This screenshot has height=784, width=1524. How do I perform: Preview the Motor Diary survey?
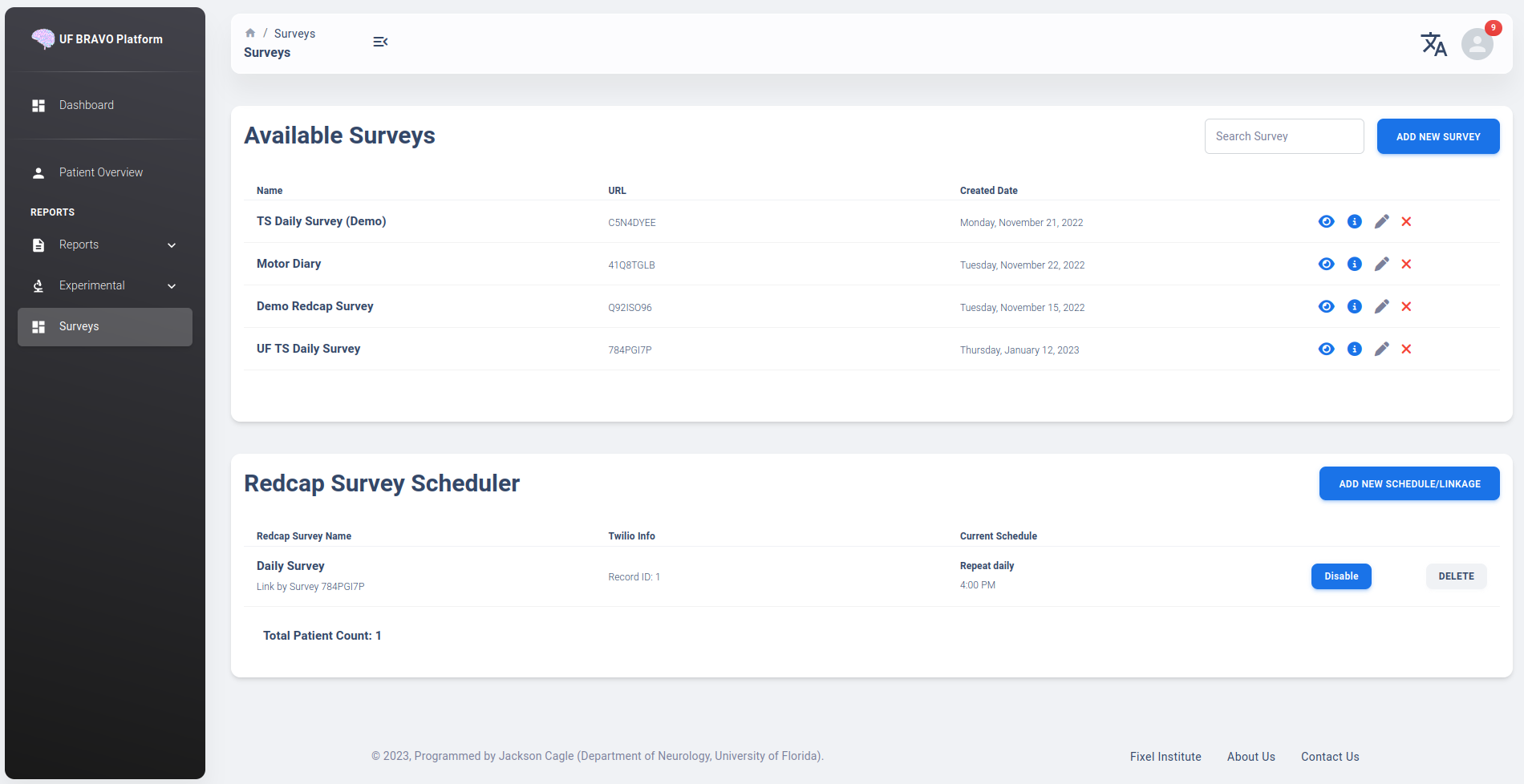point(1326,265)
